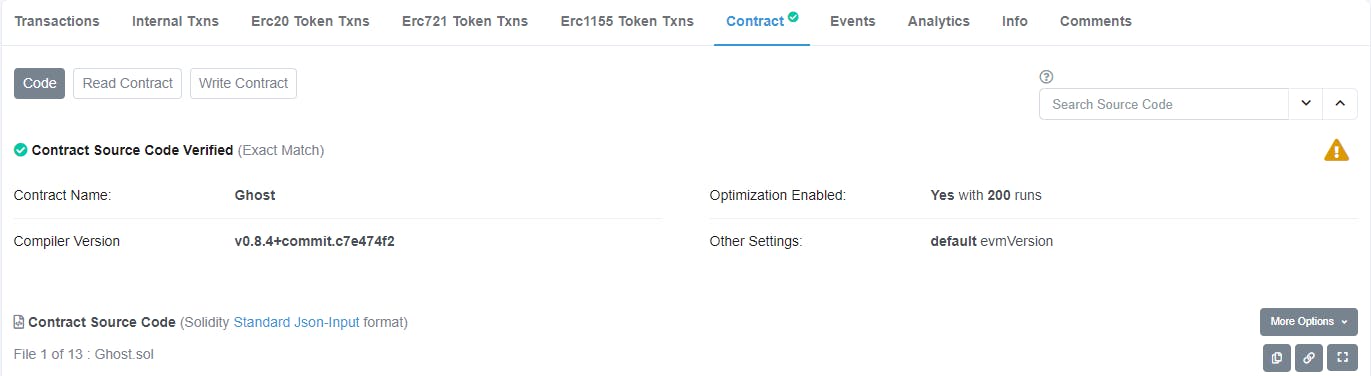Open the More Options dropdown
Screen dimensions: 1371x376
click(x=1308, y=322)
